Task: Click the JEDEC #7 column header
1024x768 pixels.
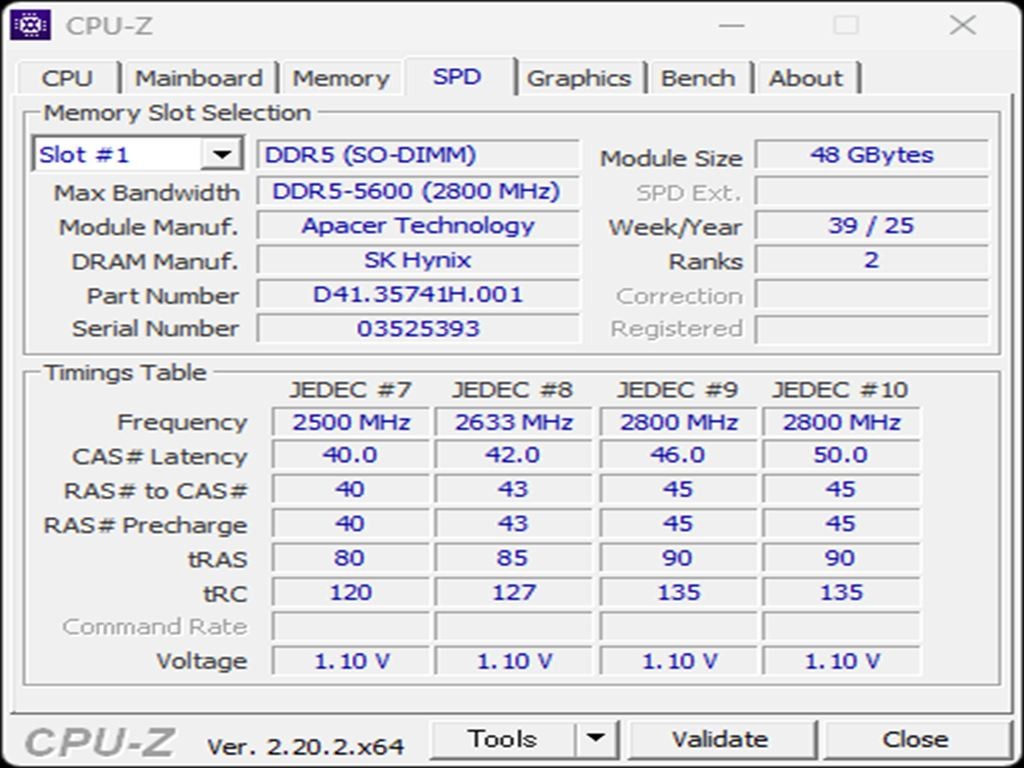Action: 350,390
